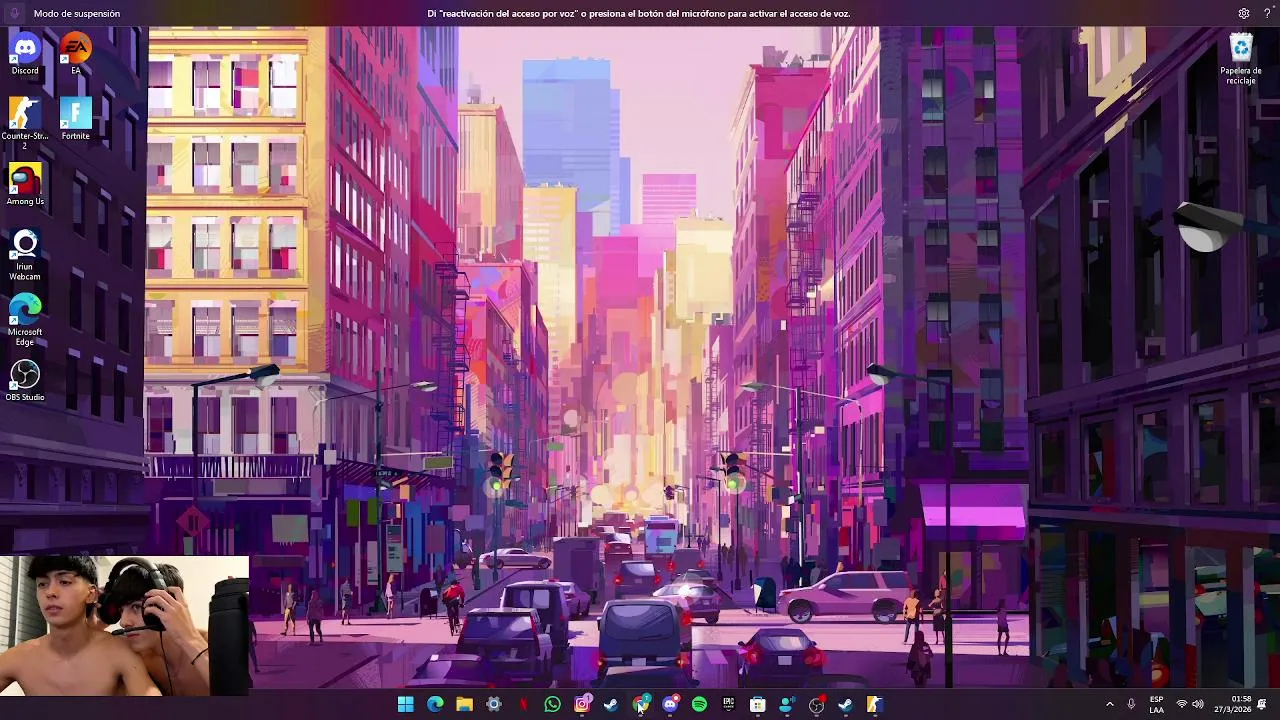The height and width of the screenshot is (720, 1280).
Task: Click the system tray microphone indicator
Action: [x=1131, y=705]
